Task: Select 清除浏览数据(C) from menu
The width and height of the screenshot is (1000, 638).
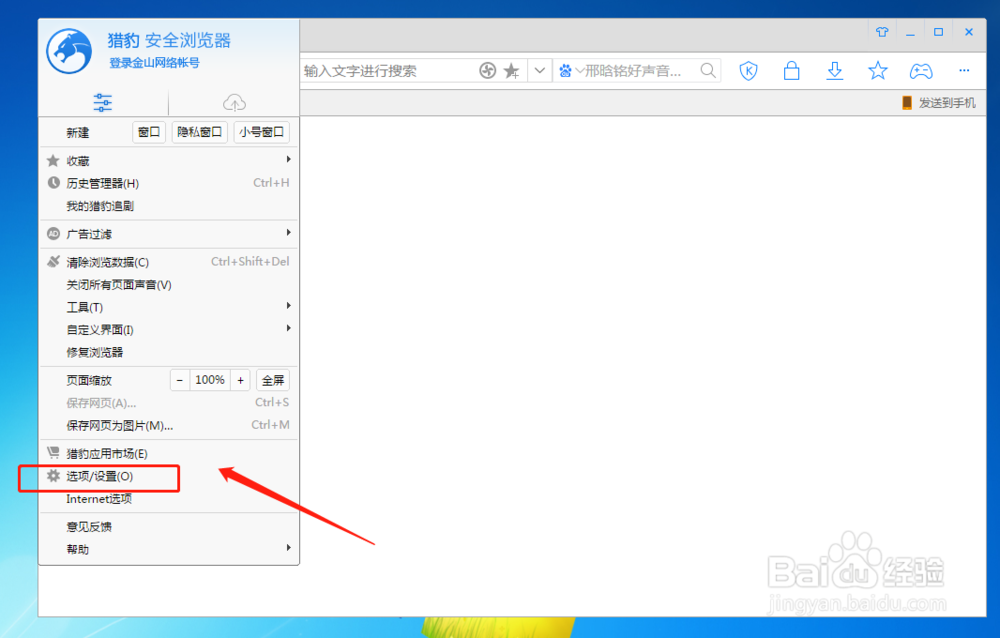Action: [105, 261]
